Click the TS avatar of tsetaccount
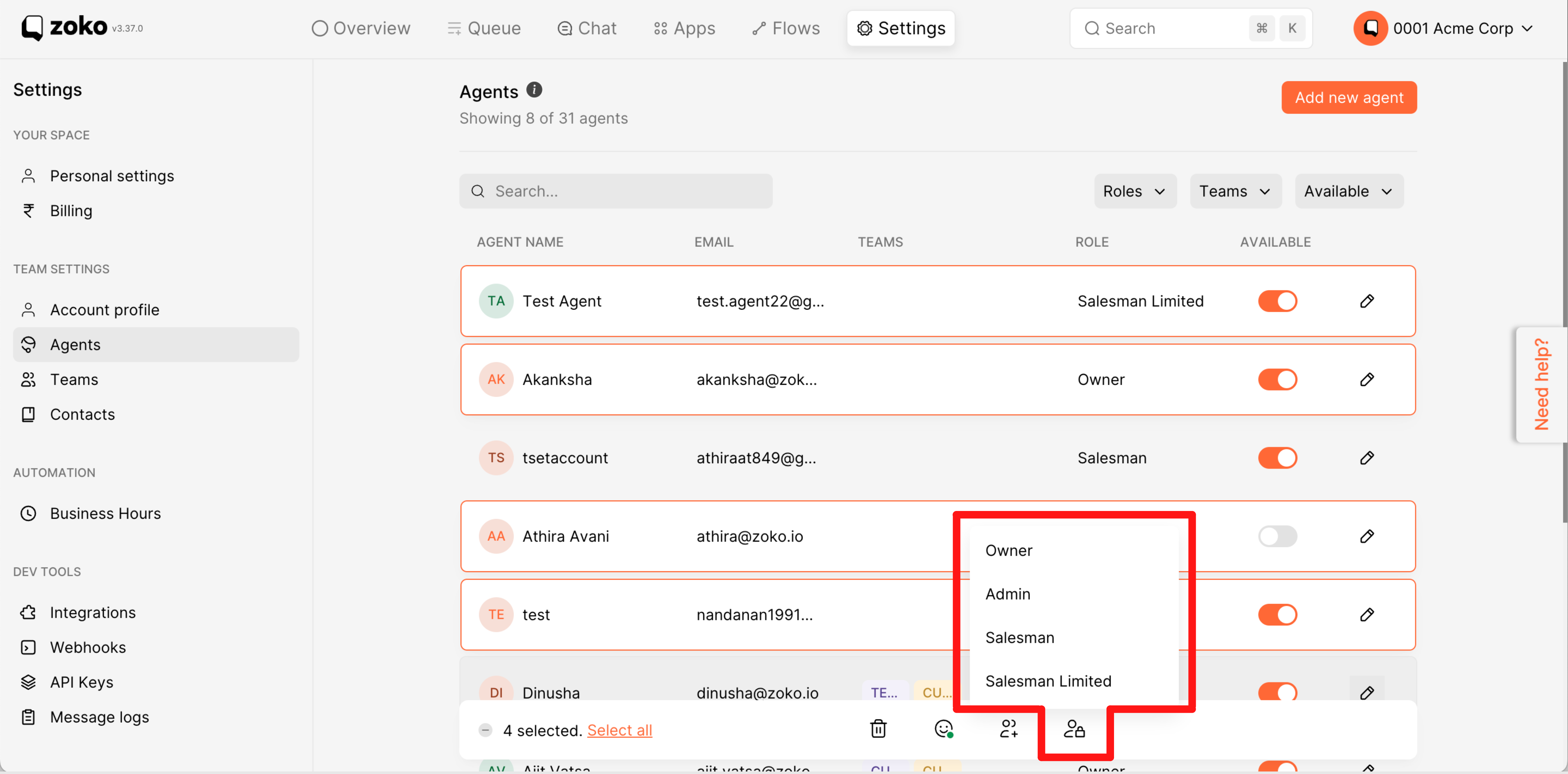The height and width of the screenshot is (774, 1568). [x=496, y=458]
